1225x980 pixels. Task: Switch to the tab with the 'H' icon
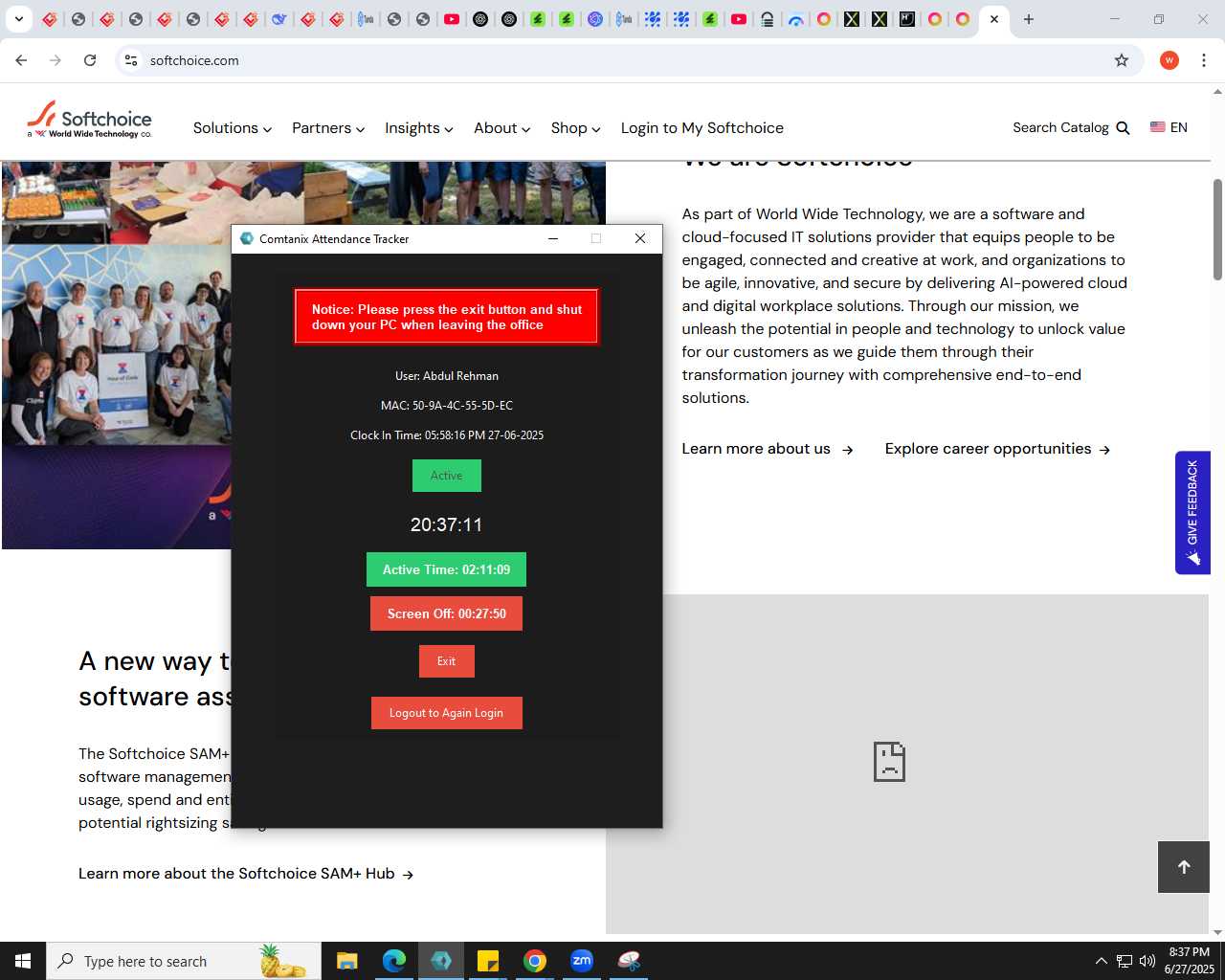point(906,19)
